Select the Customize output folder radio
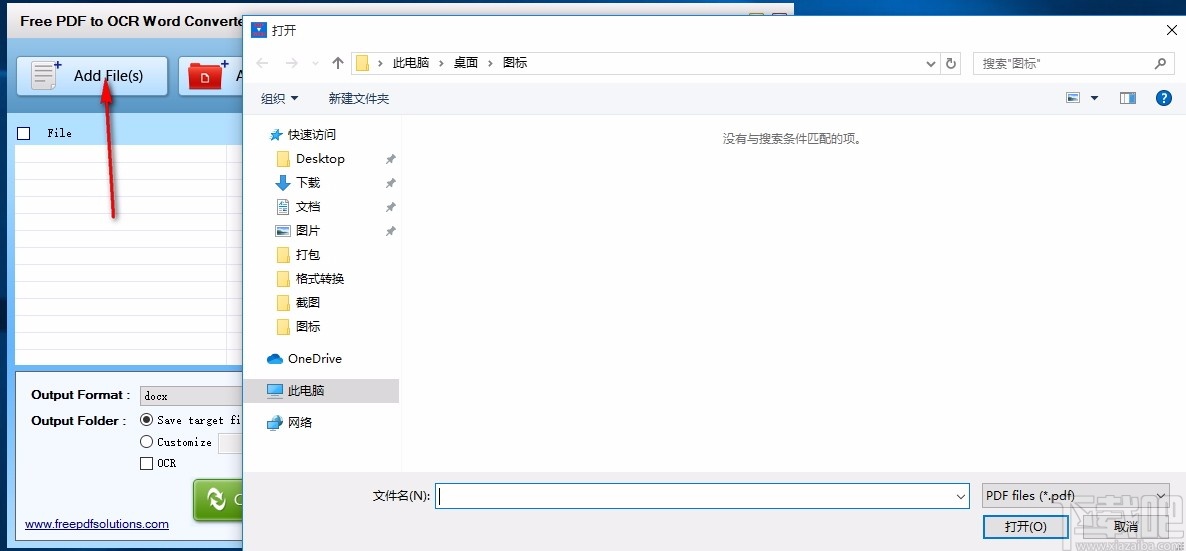Image resolution: width=1186 pixels, height=551 pixels. coord(147,441)
